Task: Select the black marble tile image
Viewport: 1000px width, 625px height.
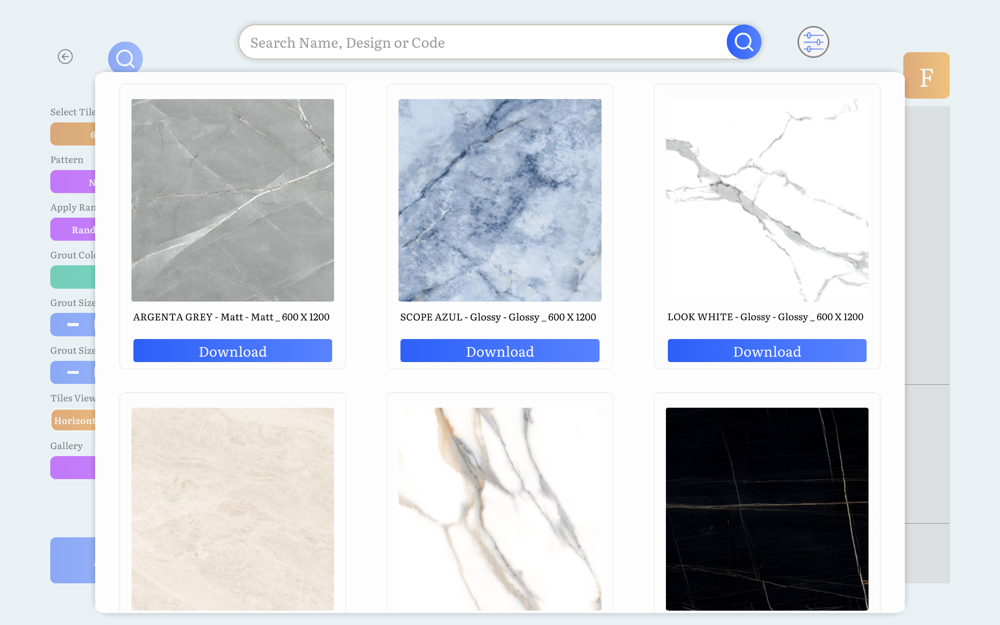Action: pyautogui.click(x=767, y=509)
